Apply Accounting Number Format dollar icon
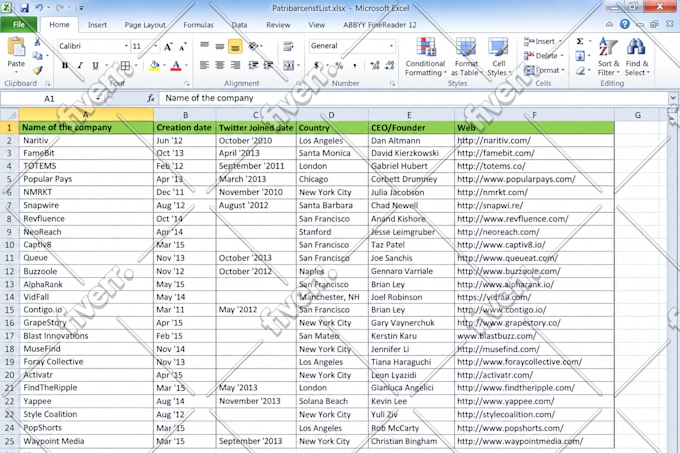The width and height of the screenshot is (680, 453). tap(317, 65)
